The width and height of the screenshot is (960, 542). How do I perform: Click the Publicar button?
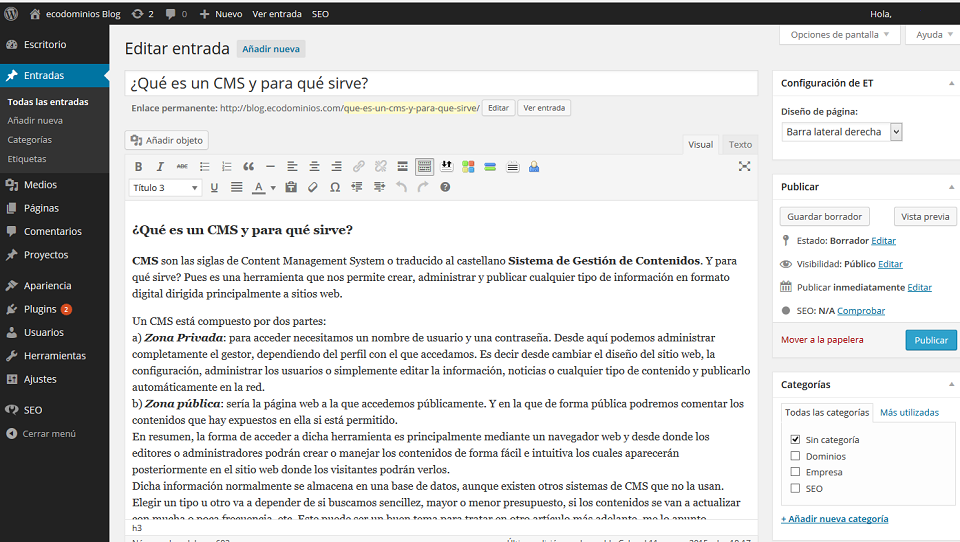click(x=930, y=340)
